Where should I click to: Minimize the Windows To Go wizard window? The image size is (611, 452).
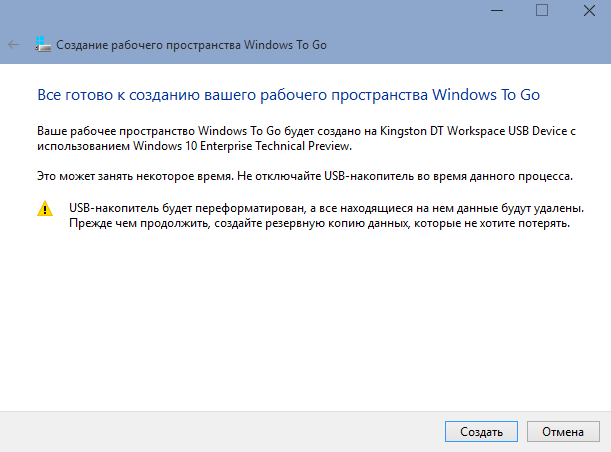pos(497,11)
